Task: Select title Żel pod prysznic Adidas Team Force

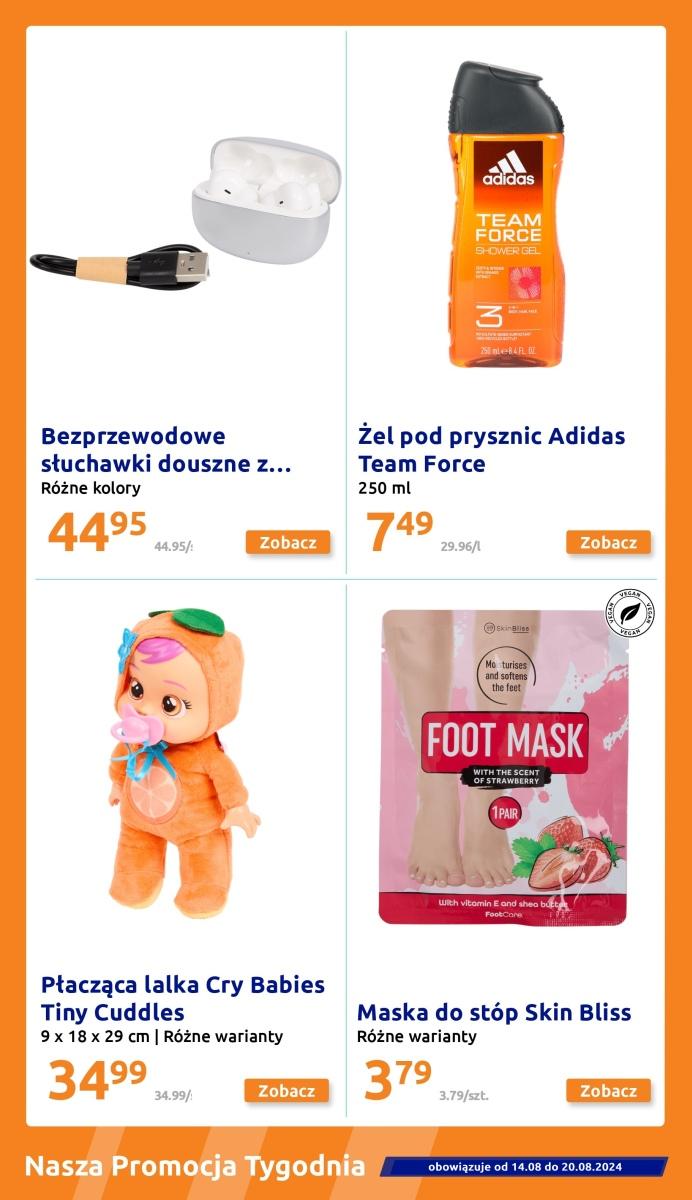Action: (x=491, y=450)
